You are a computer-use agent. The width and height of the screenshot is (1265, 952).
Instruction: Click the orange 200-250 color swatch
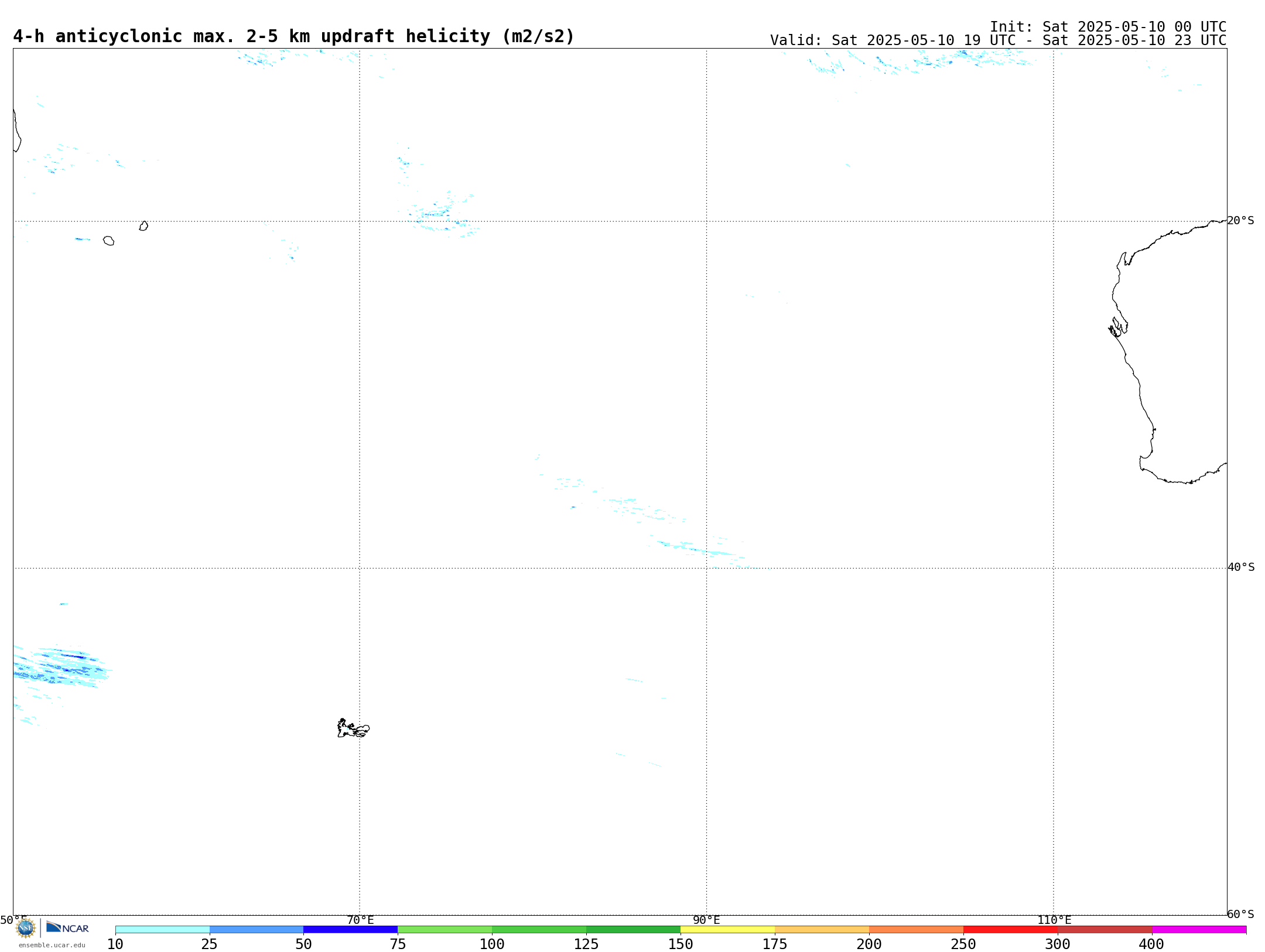pyautogui.click(x=917, y=930)
